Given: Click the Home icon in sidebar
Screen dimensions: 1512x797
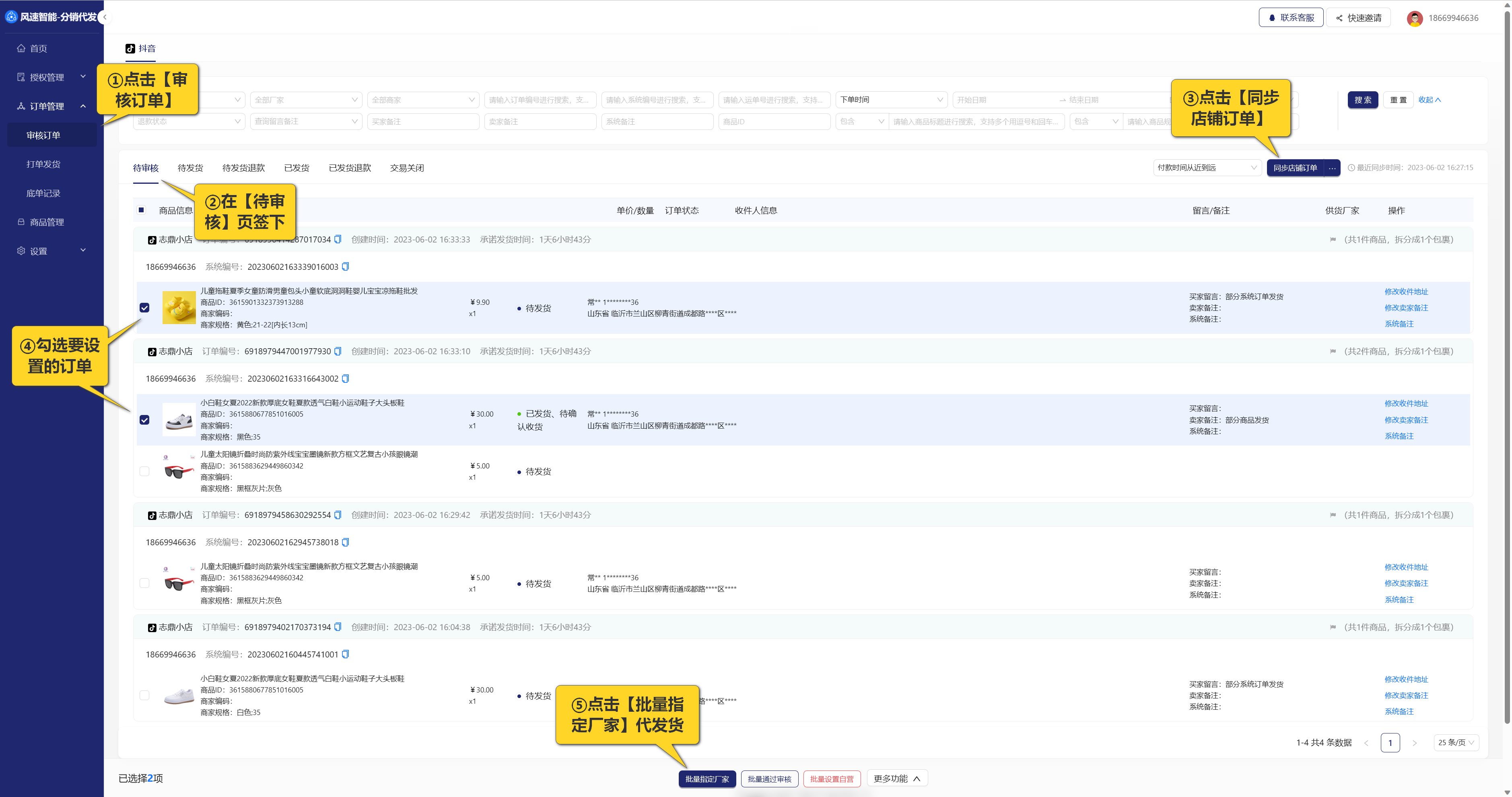Looking at the screenshot, I should click(21, 48).
